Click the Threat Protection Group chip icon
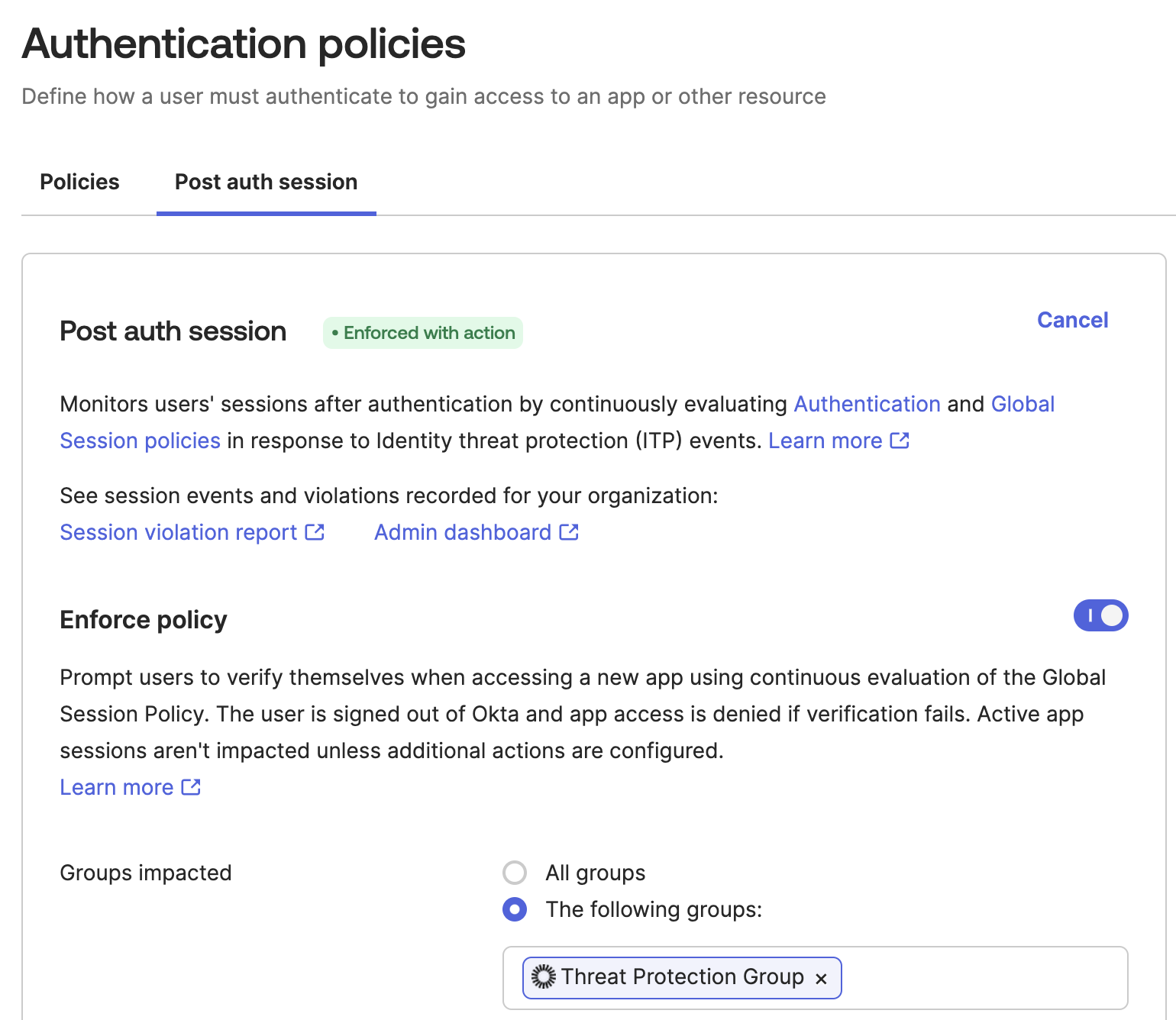Viewport: 1176px width, 1020px height. click(x=543, y=977)
